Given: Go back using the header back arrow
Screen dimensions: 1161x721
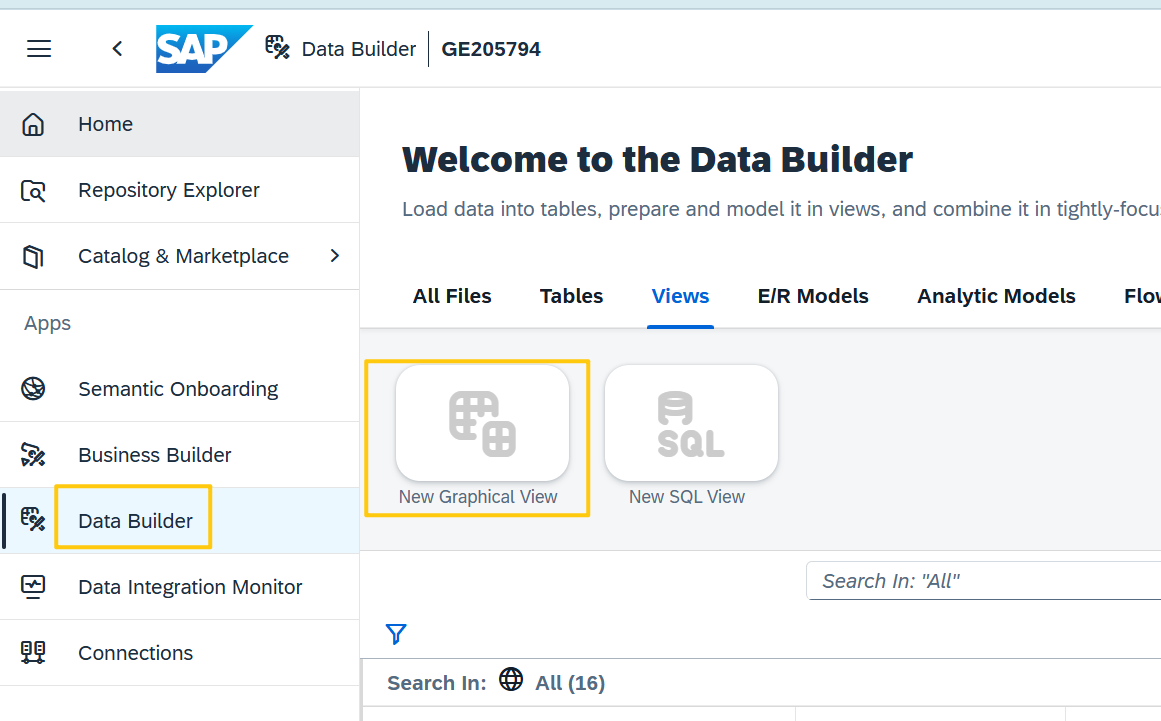Looking at the screenshot, I should point(117,49).
